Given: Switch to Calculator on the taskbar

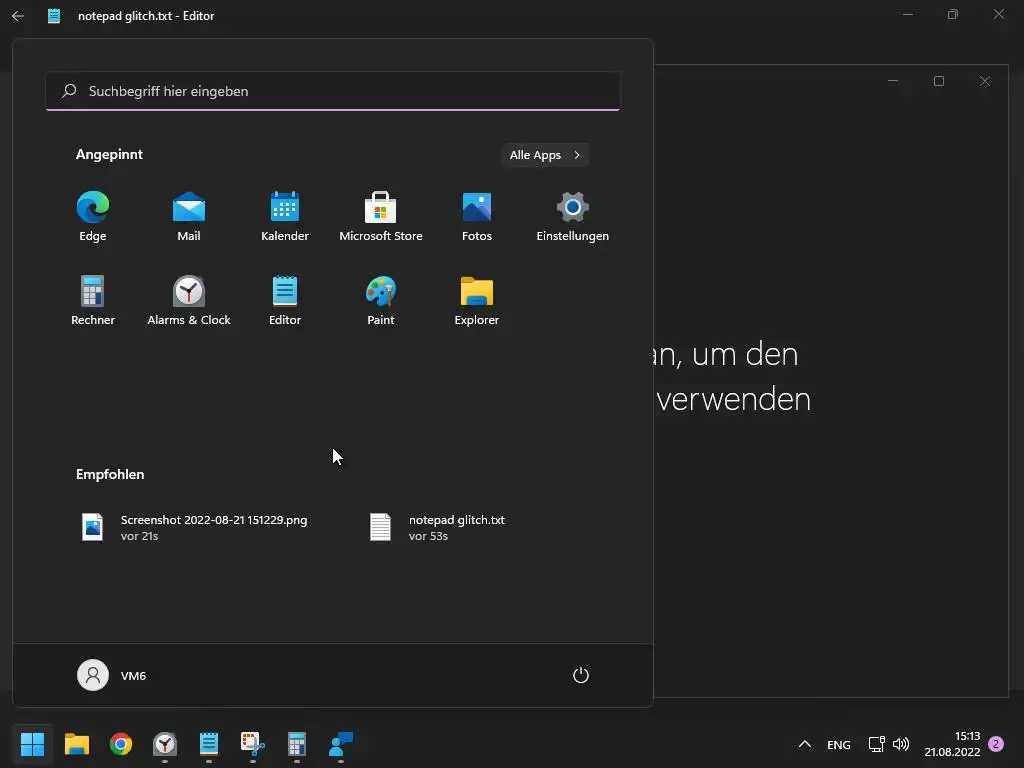Looking at the screenshot, I should coord(296,744).
